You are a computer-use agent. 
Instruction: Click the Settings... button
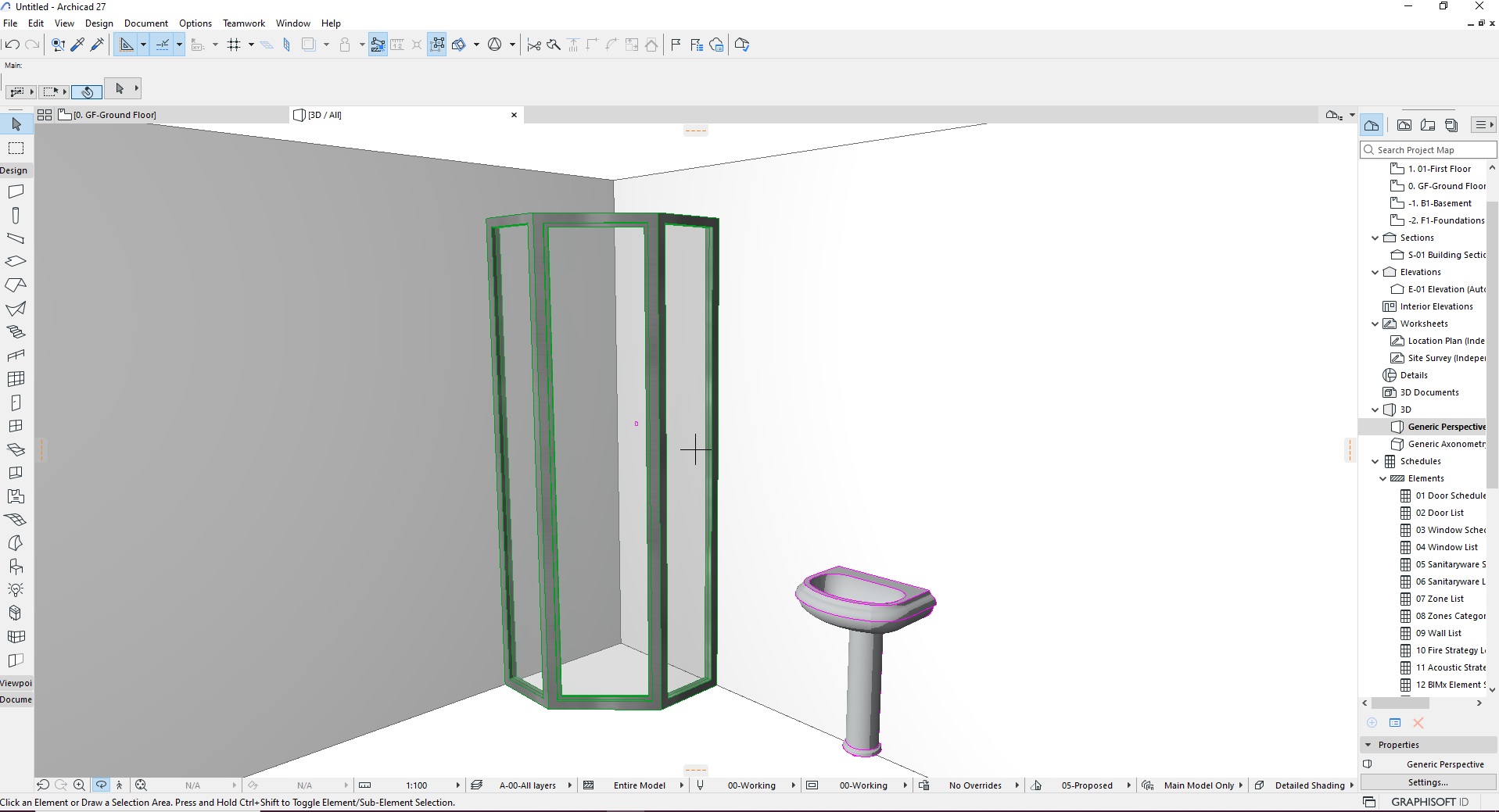[1428, 782]
